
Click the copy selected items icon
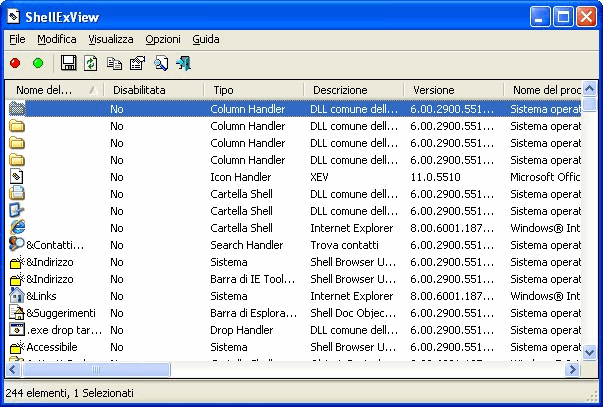point(114,63)
